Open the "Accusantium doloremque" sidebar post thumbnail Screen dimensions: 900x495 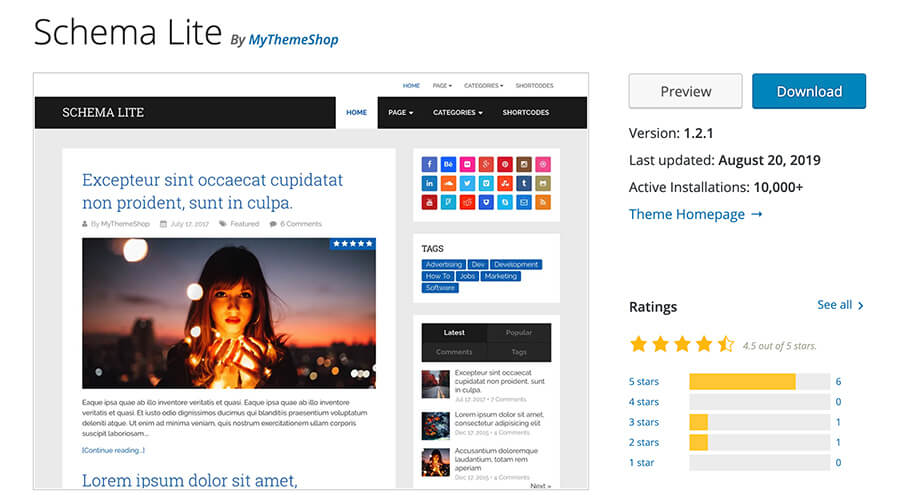point(436,462)
